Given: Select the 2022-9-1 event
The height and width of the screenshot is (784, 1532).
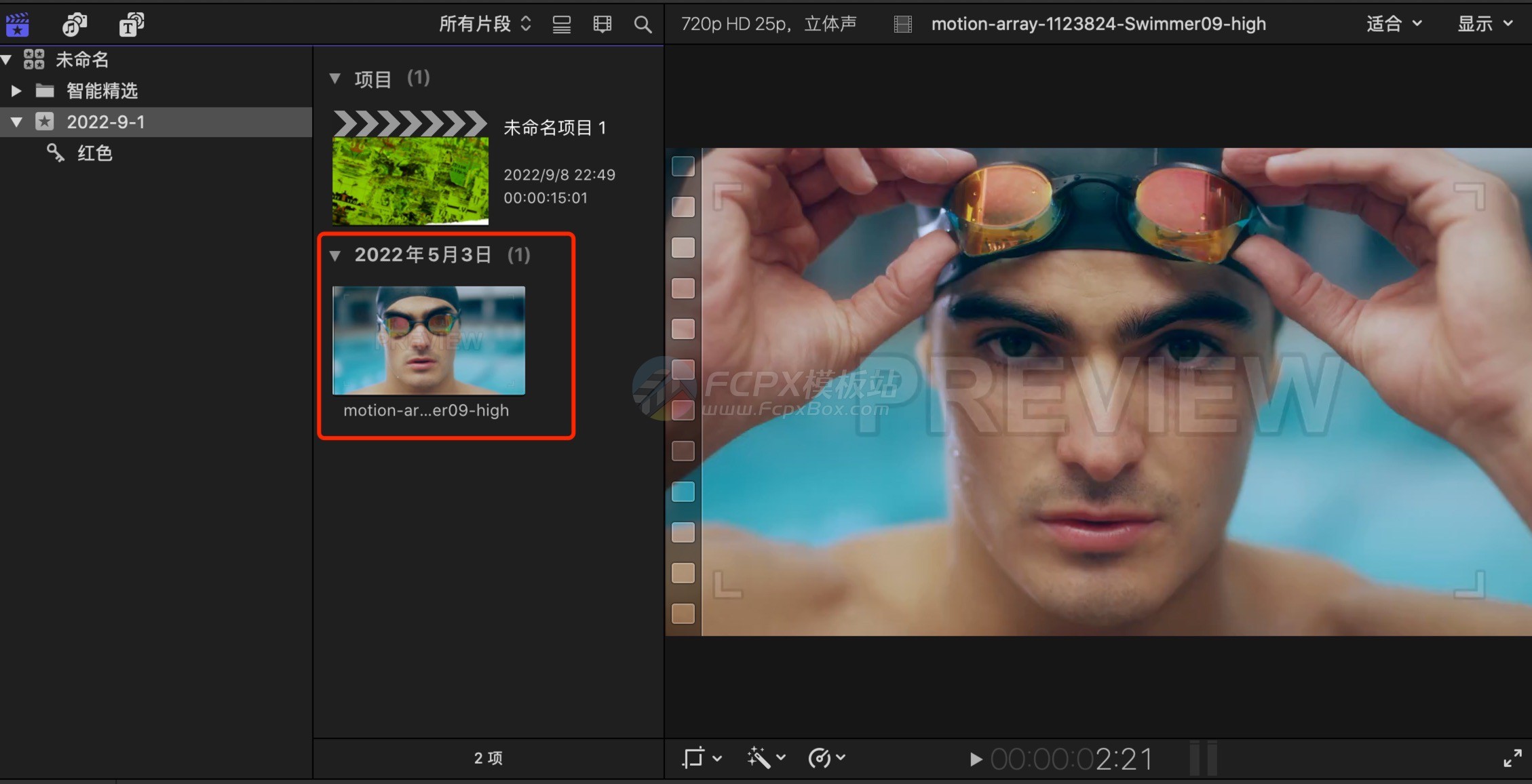Looking at the screenshot, I should [x=105, y=122].
